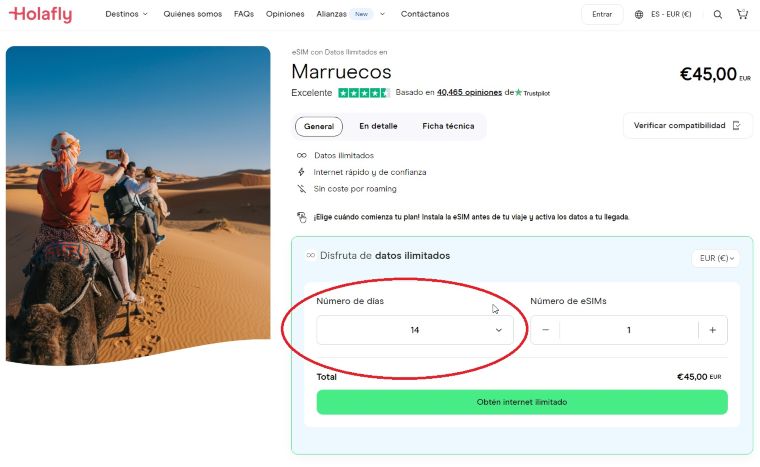This screenshot has height=467, width=760.
Task: Select the General tab
Action: coord(319,126)
